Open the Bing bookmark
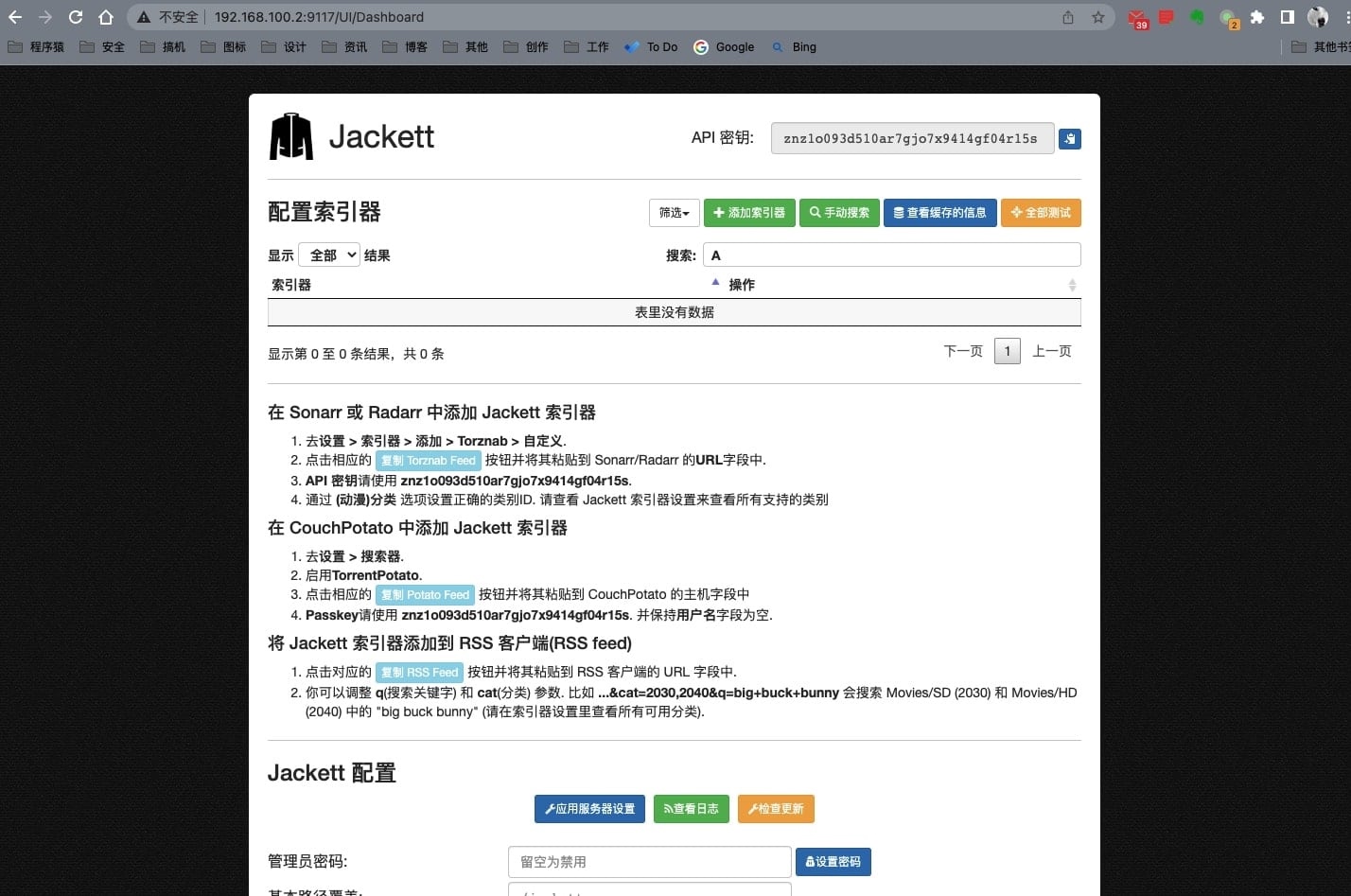Viewport: 1351px width, 896px height. [x=793, y=46]
